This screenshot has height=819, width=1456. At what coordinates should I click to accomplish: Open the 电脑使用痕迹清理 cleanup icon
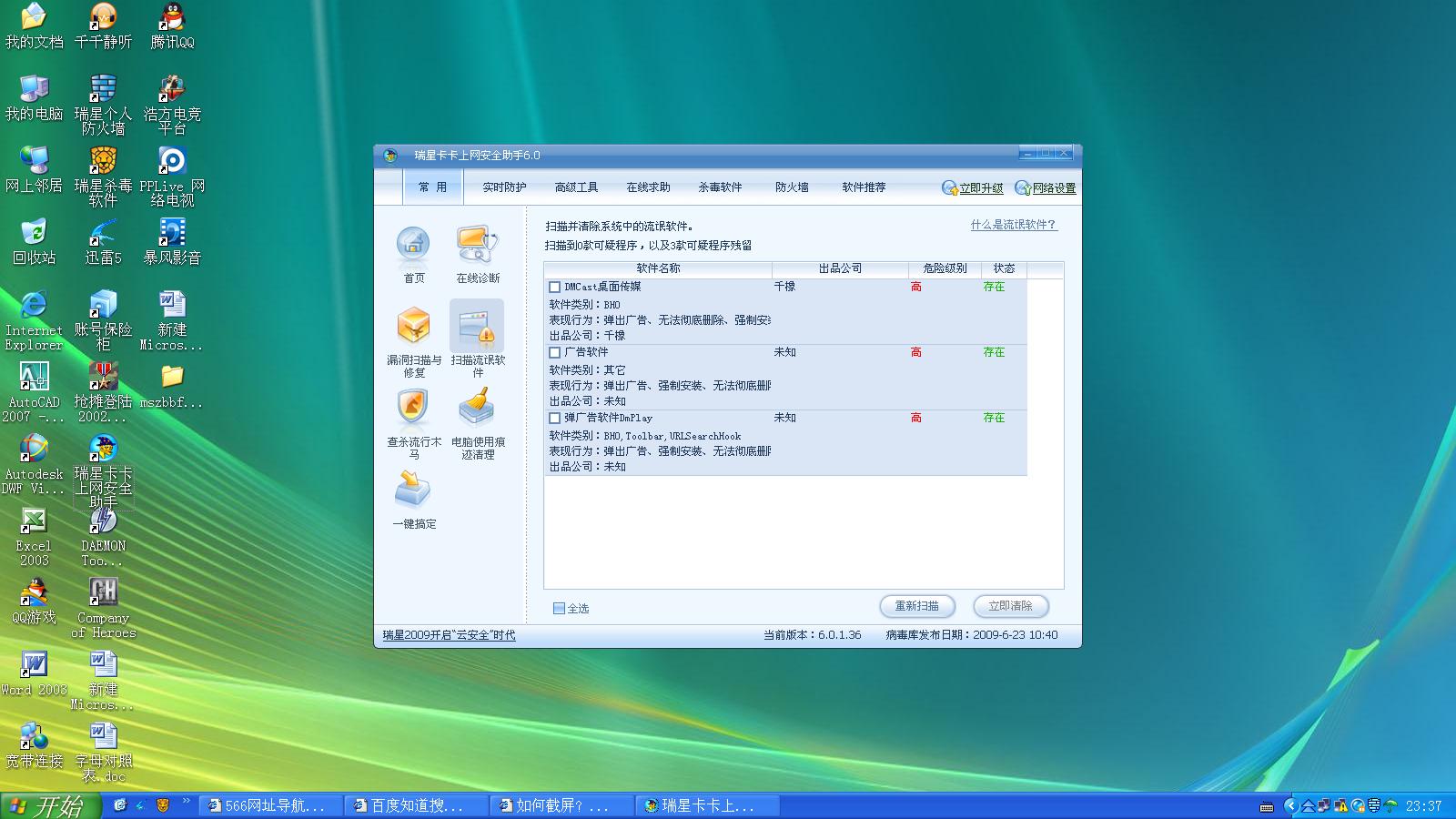point(478,423)
